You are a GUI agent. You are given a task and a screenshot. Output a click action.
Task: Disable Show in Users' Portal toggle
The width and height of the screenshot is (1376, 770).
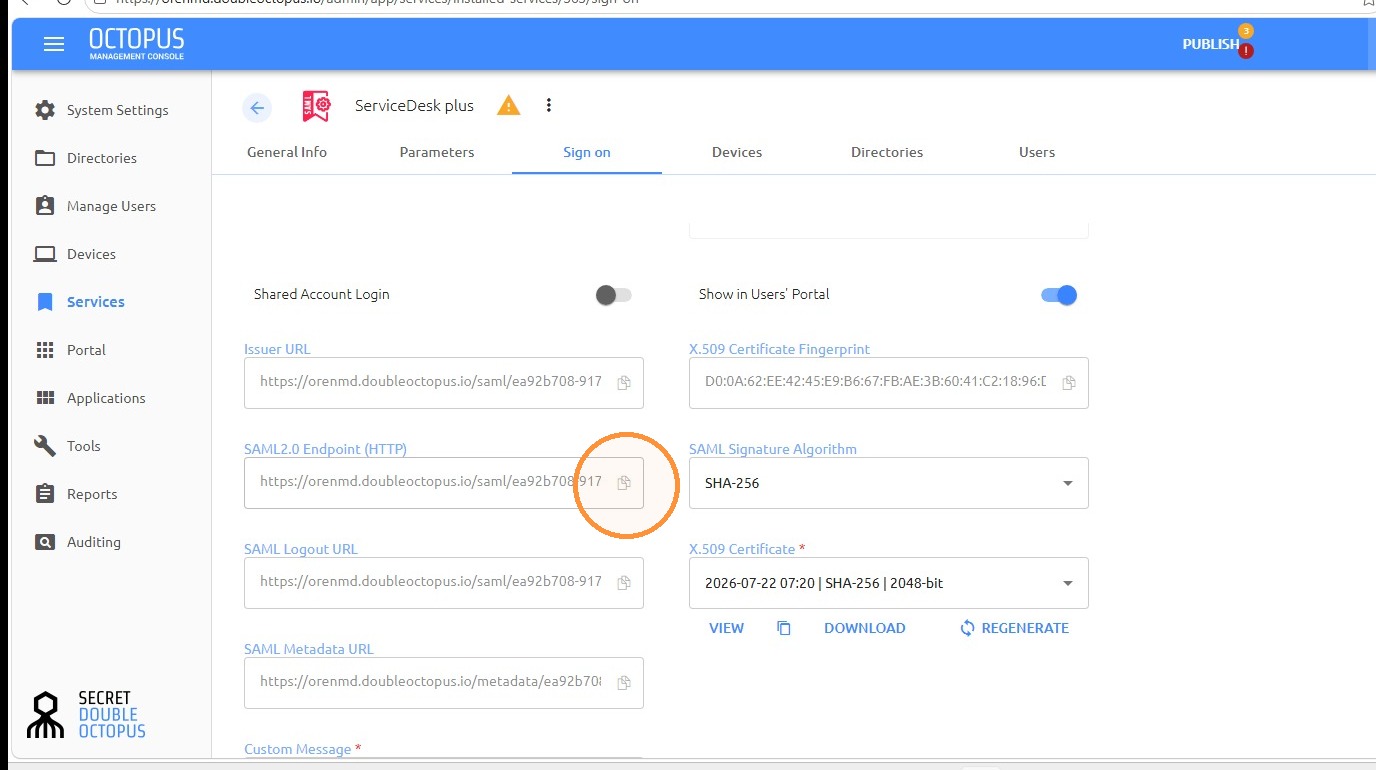(x=1059, y=295)
